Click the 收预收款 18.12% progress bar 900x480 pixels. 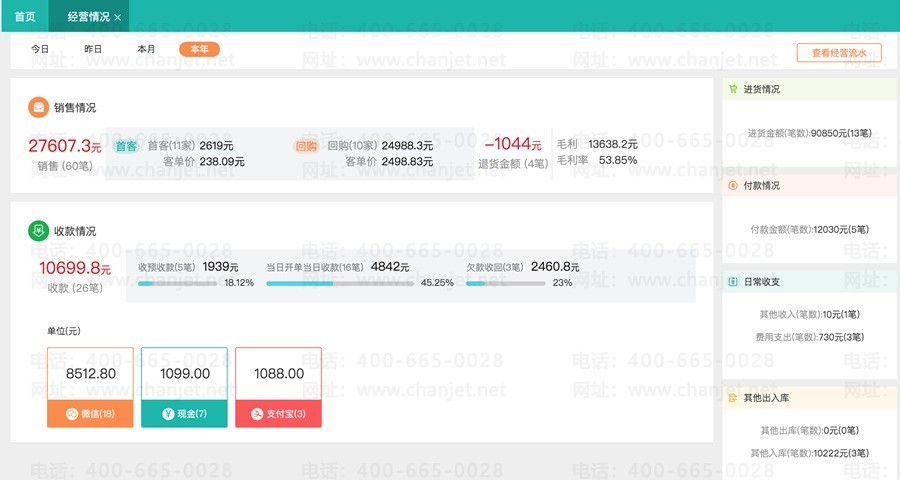pos(177,283)
